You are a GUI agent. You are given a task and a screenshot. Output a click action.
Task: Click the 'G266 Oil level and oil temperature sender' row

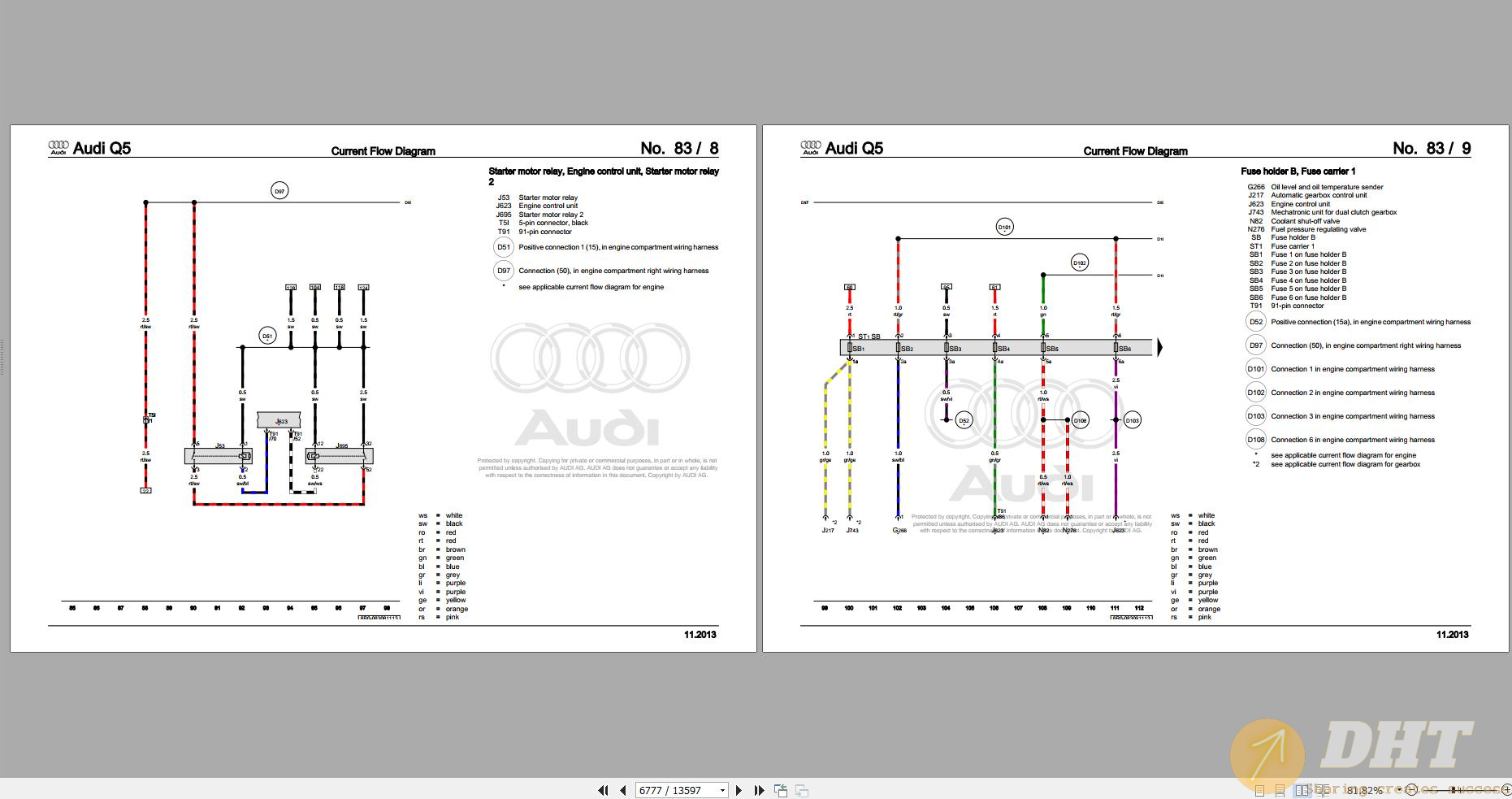coord(1315,187)
